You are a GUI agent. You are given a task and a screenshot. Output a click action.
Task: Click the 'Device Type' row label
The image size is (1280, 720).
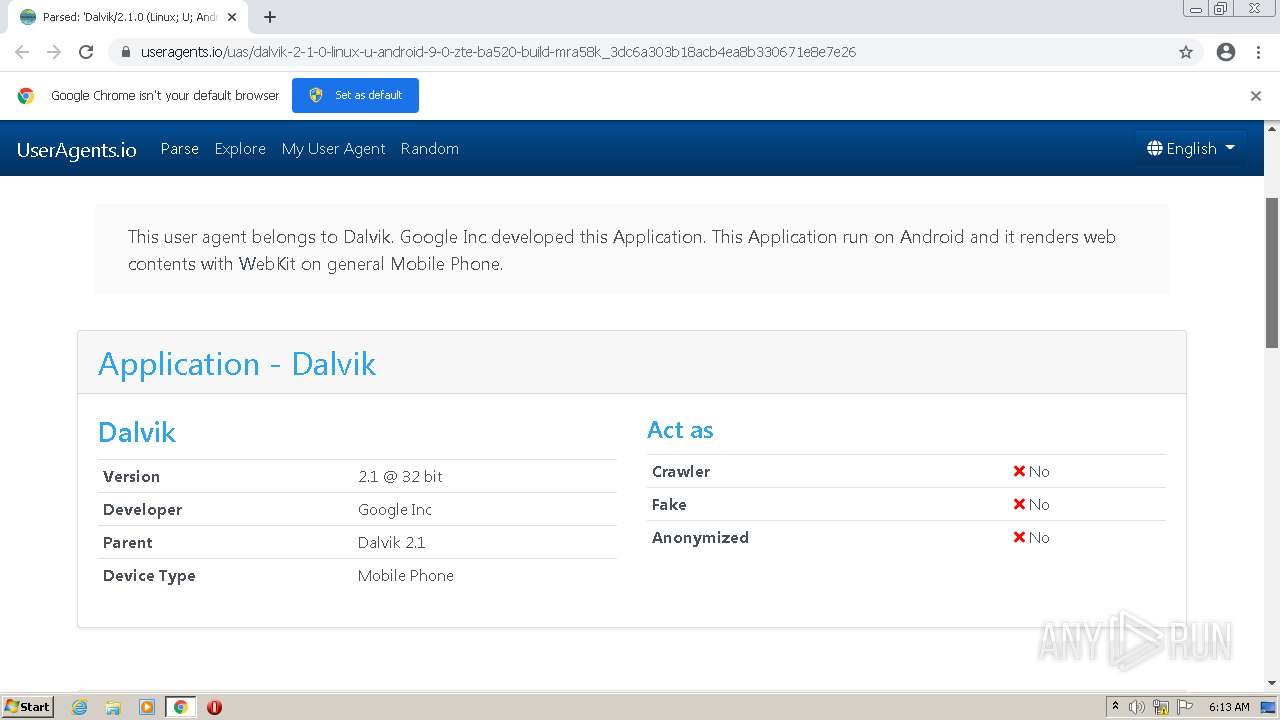149,575
